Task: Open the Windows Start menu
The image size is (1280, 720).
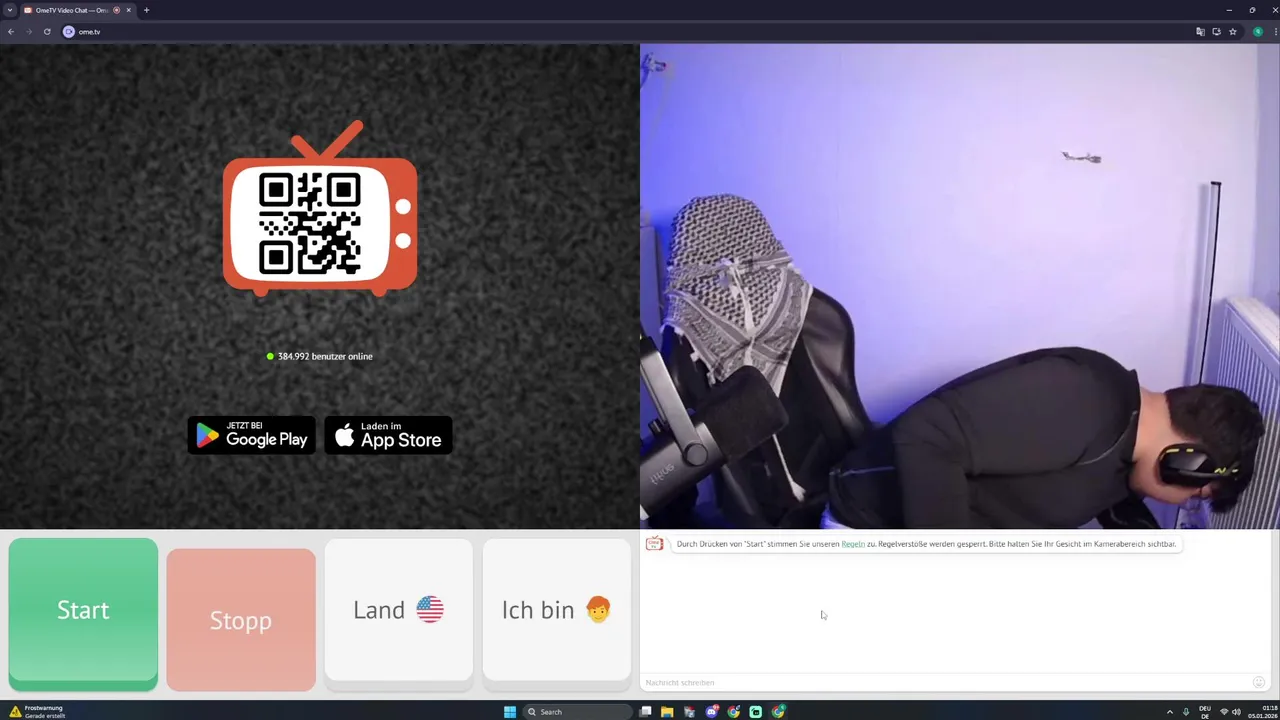Action: click(x=510, y=712)
